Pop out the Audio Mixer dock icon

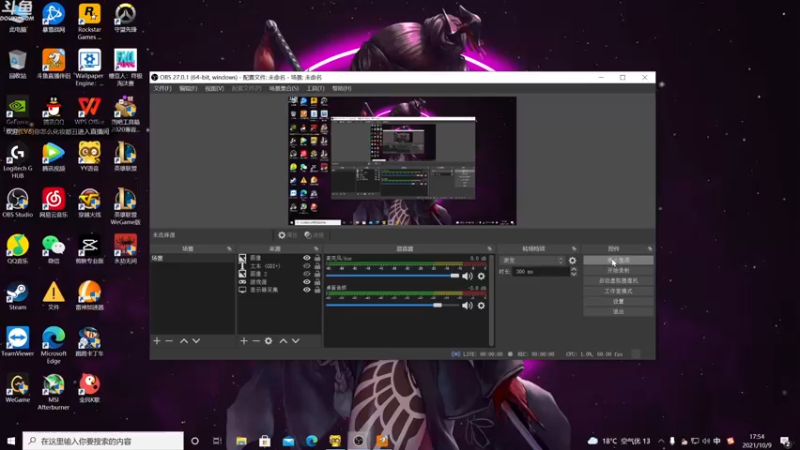tap(489, 248)
